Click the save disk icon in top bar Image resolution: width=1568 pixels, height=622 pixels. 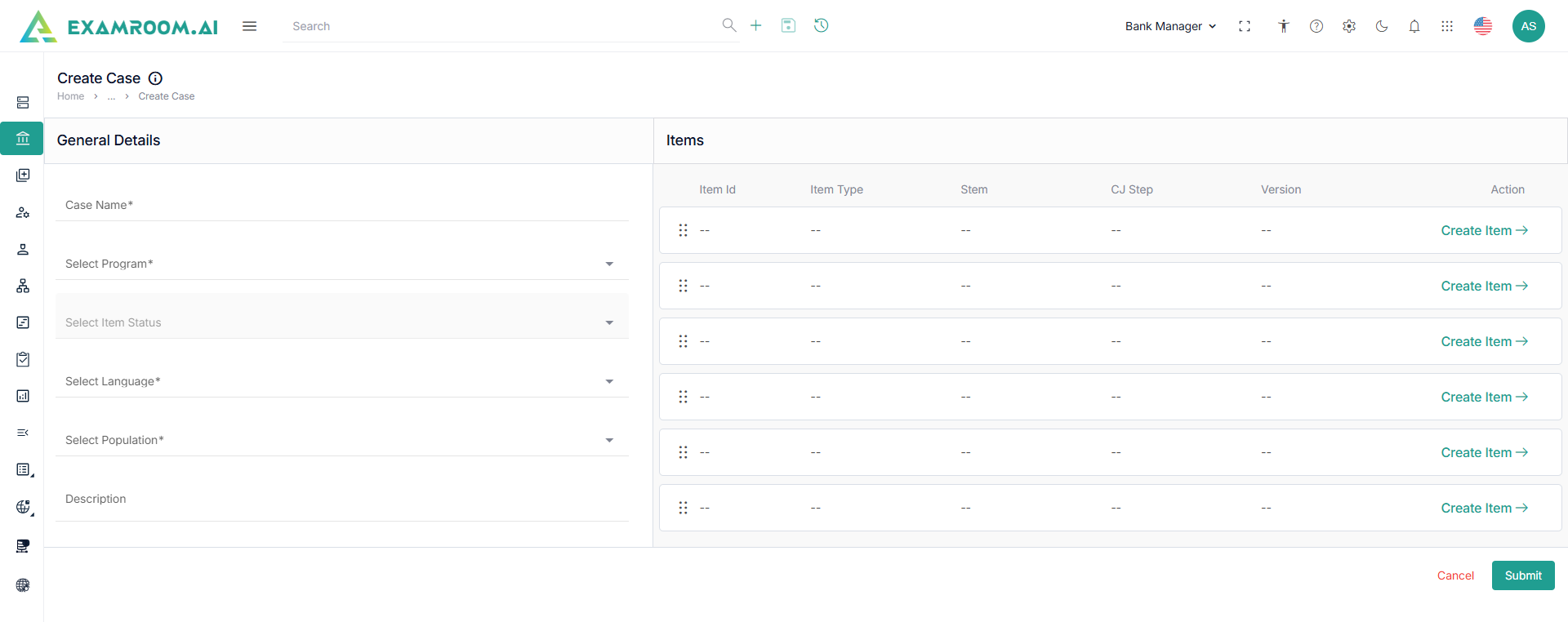[x=788, y=26]
